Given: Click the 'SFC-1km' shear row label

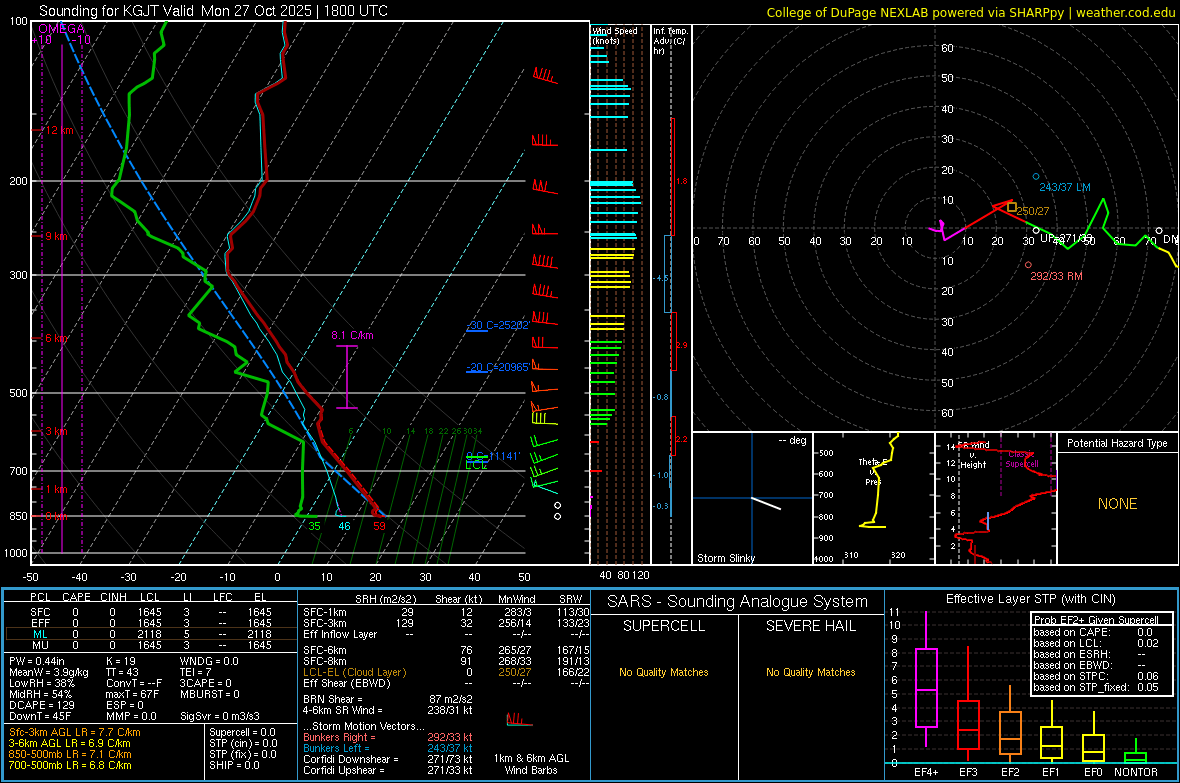Looking at the screenshot, I should [x=324, y=612].
